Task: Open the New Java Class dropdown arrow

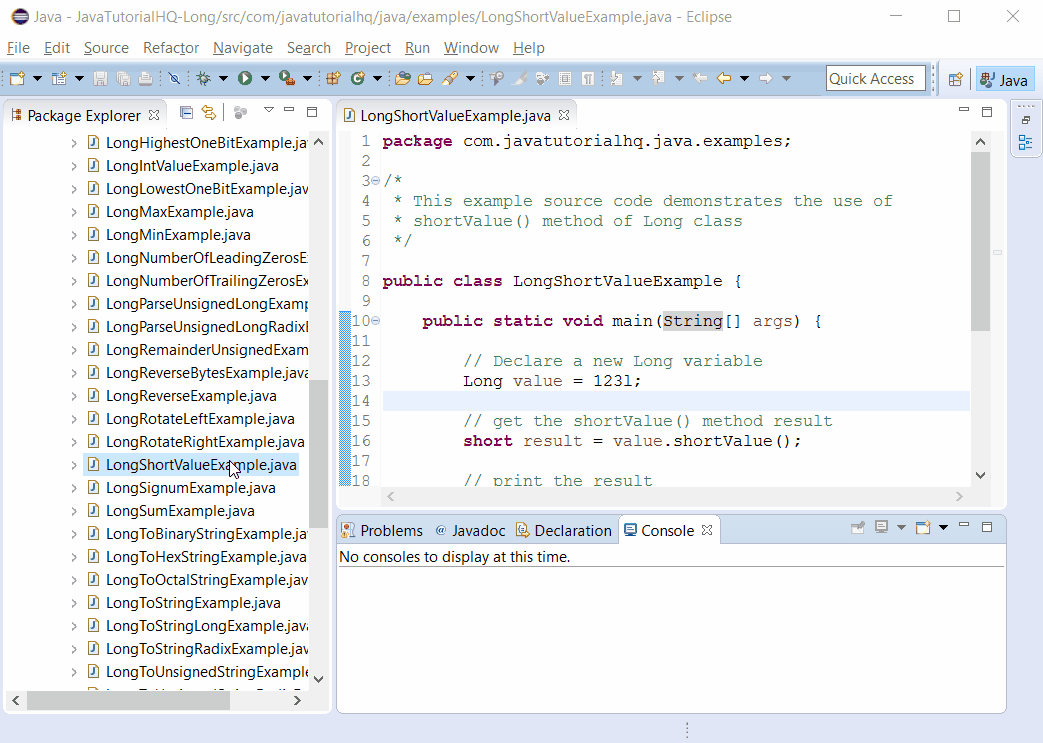Action: [377, 78]
